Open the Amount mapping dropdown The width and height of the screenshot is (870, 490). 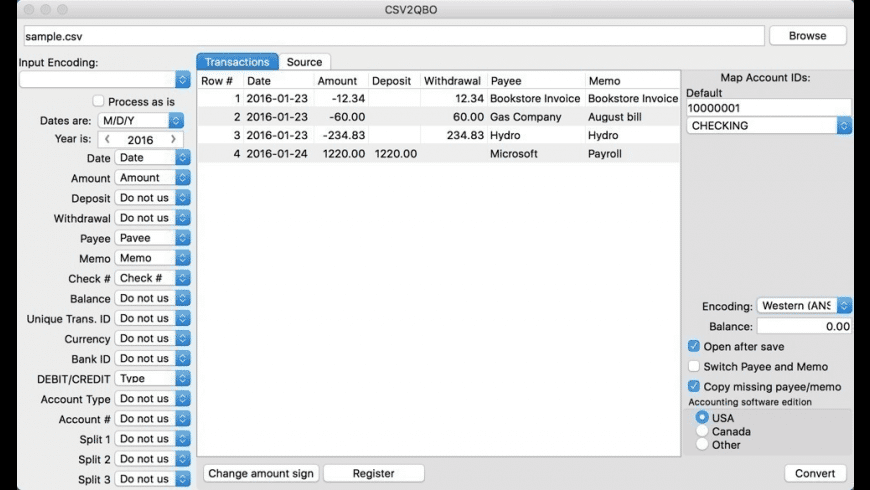(153, 178)
